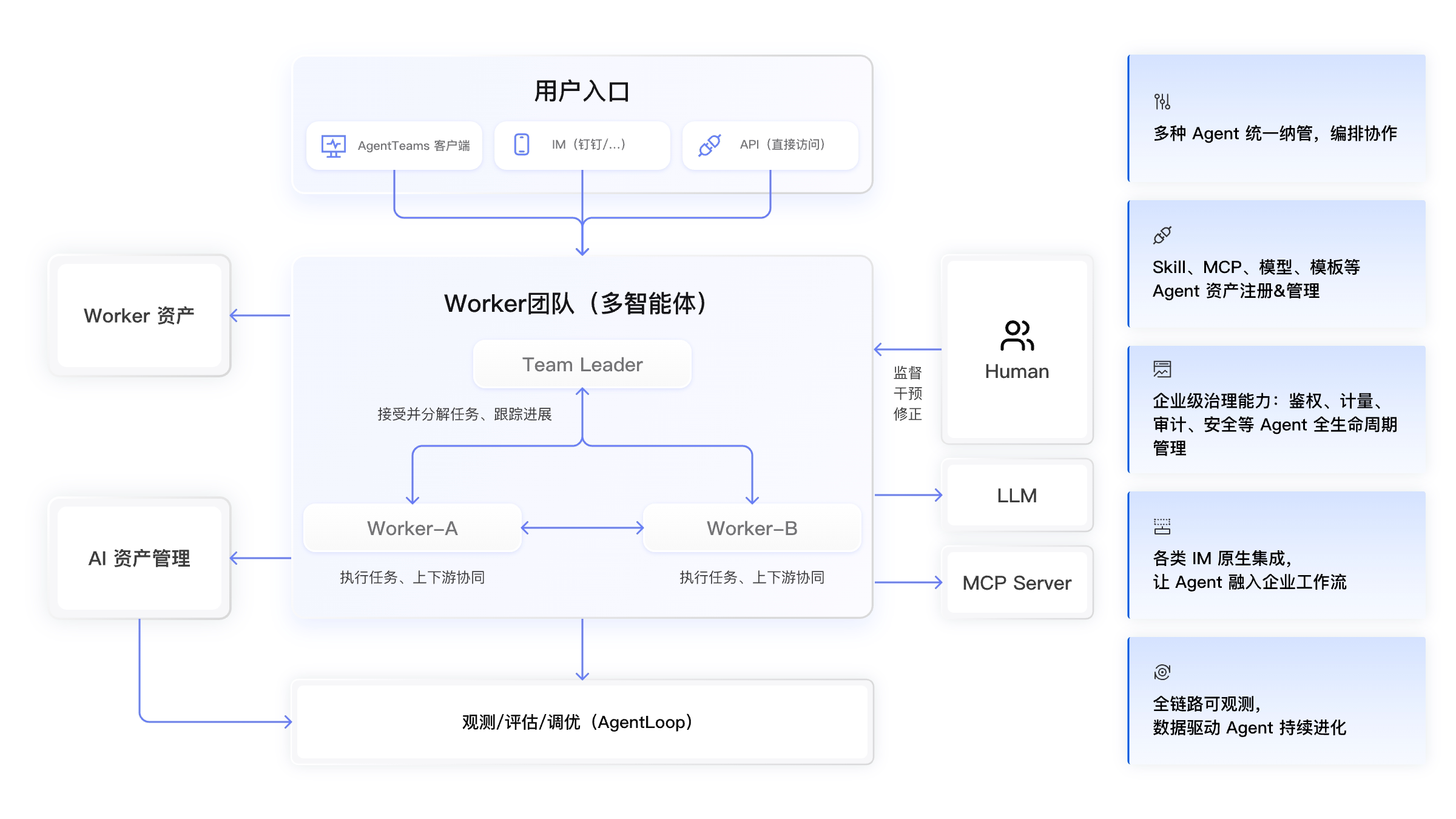This screenshot has height=819, width=1456.
Task: Click the plug icon above Skill、MCP text
Action: pos(1162,235)
